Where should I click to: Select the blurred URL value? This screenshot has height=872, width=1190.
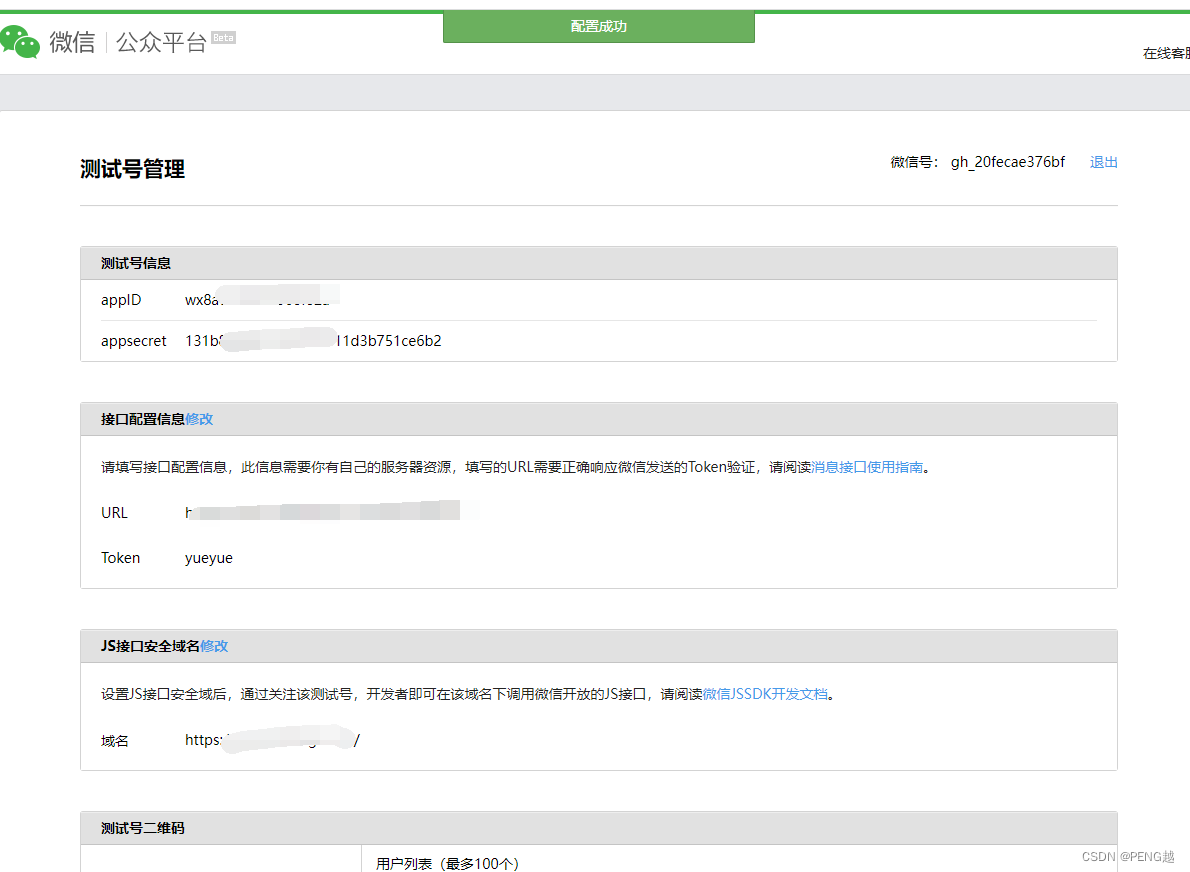click(323, 511)
